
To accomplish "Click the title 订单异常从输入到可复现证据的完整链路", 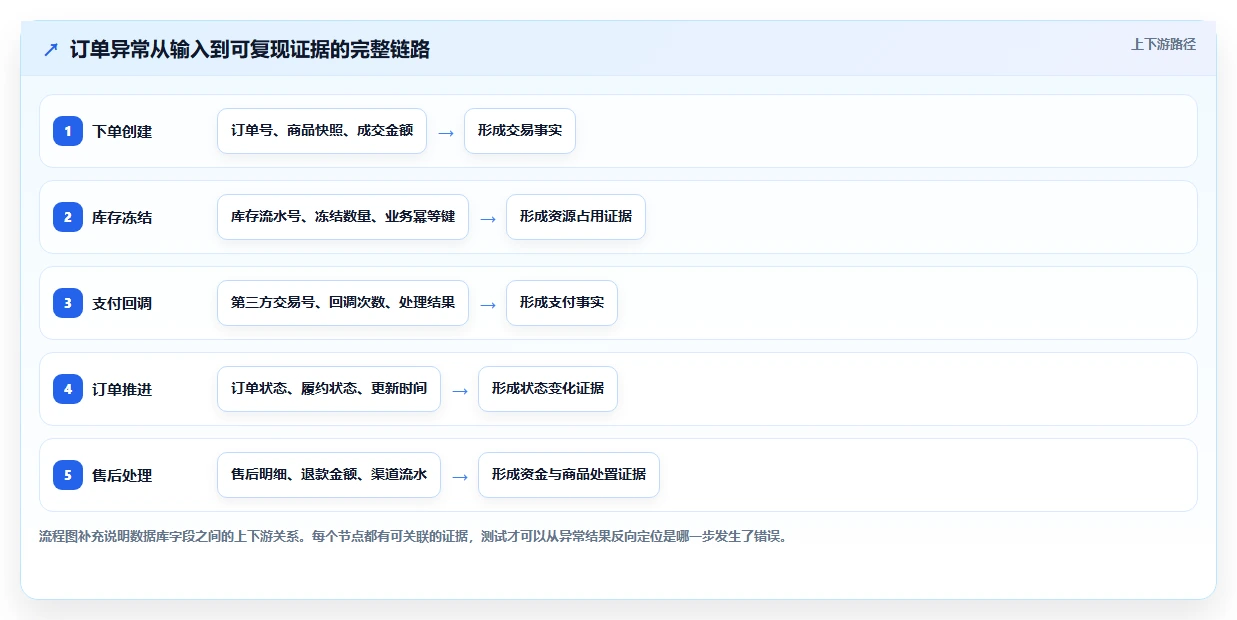I will pyautogui.click(x=250, y=49).
